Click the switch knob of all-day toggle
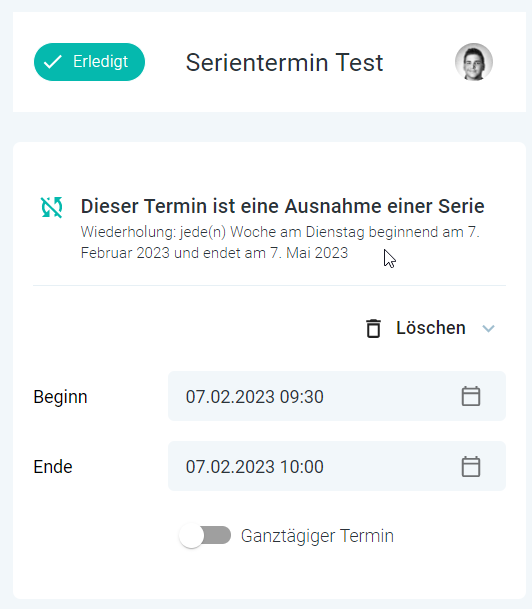Image resolution: width=532 pixels, height=609 pixels. (191, 536)
